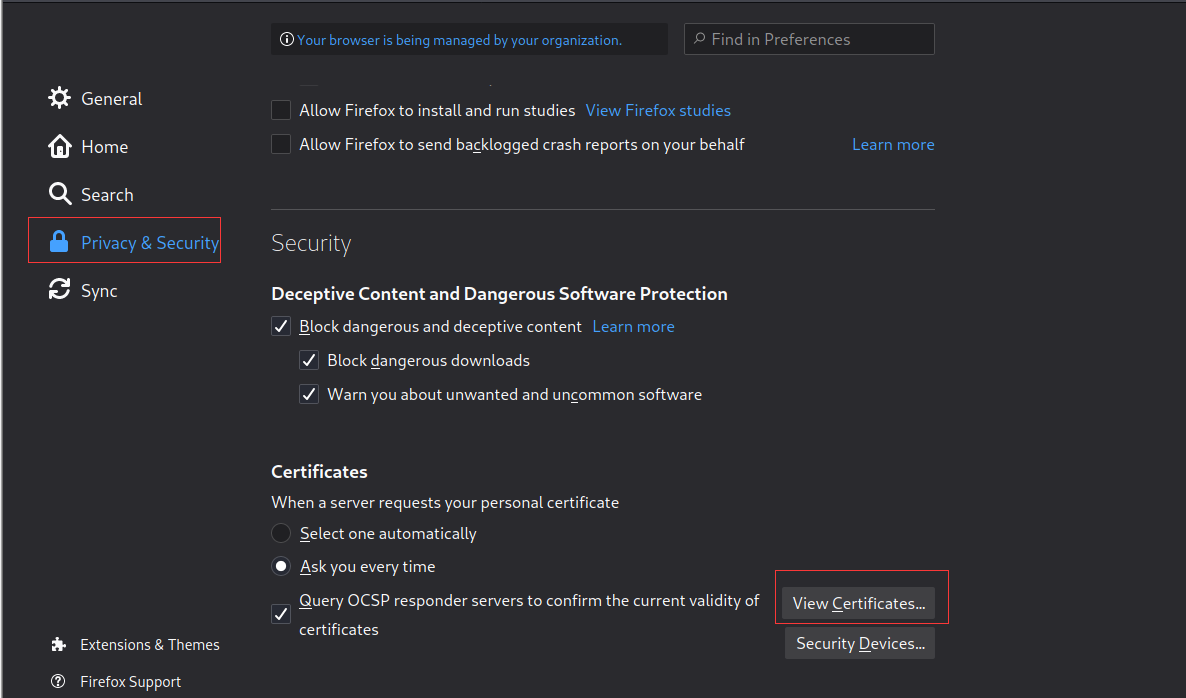Open the Security Devices dialog
1186x698 pixels.
point(860,643)
